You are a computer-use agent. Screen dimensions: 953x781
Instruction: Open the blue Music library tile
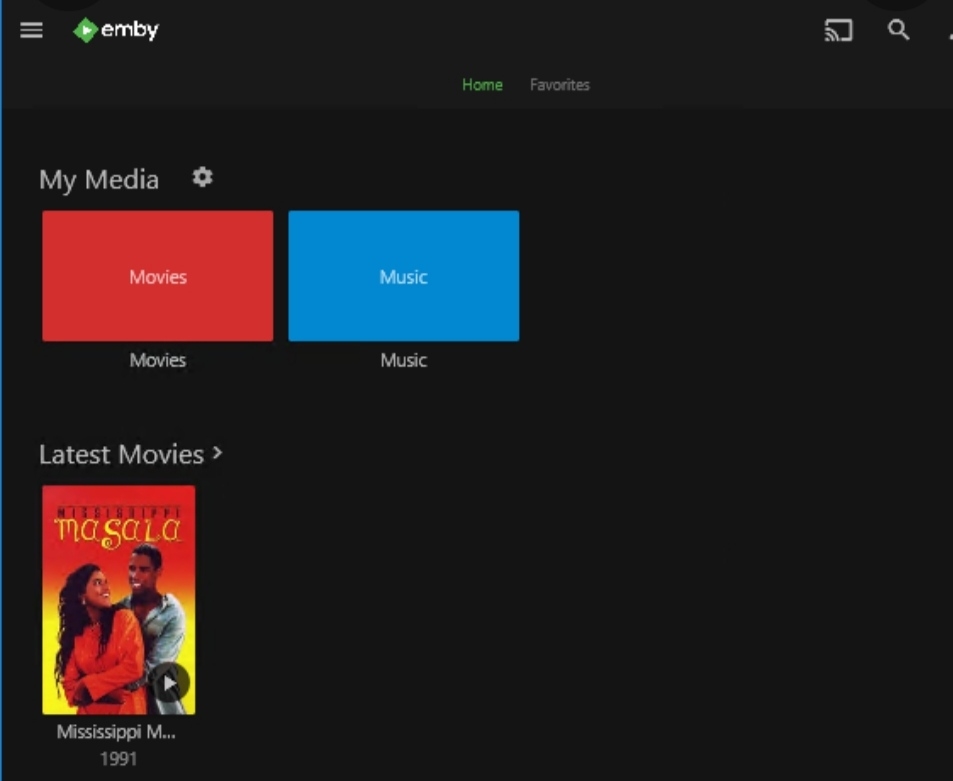coord(403,276)
